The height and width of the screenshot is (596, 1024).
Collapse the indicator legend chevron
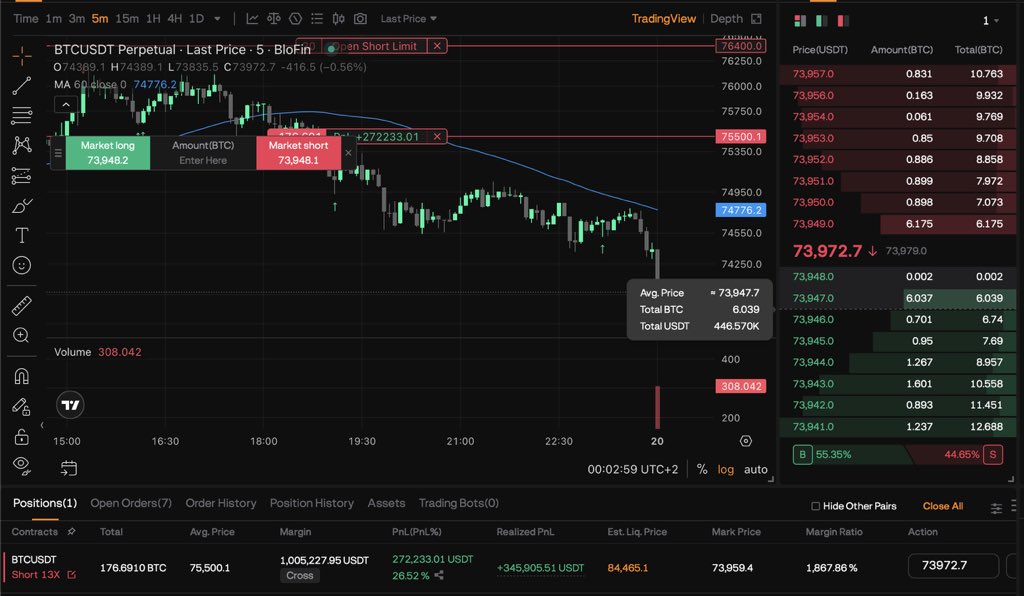click(x=66, y=104)
